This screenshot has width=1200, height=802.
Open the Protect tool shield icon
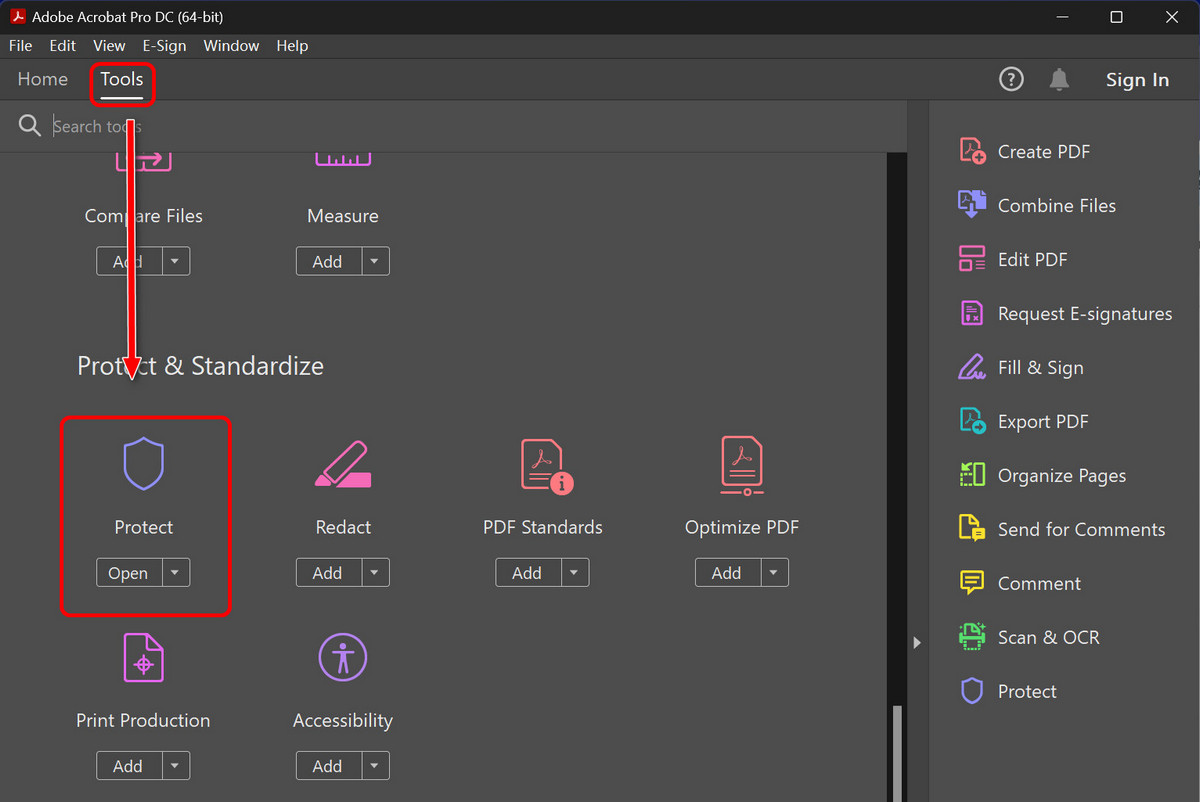point(143,463)
